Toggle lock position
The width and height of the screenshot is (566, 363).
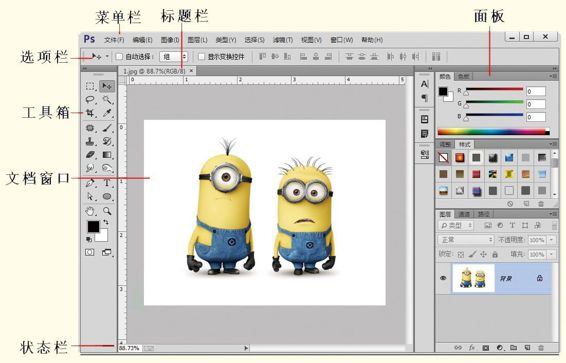coord(483,254)
